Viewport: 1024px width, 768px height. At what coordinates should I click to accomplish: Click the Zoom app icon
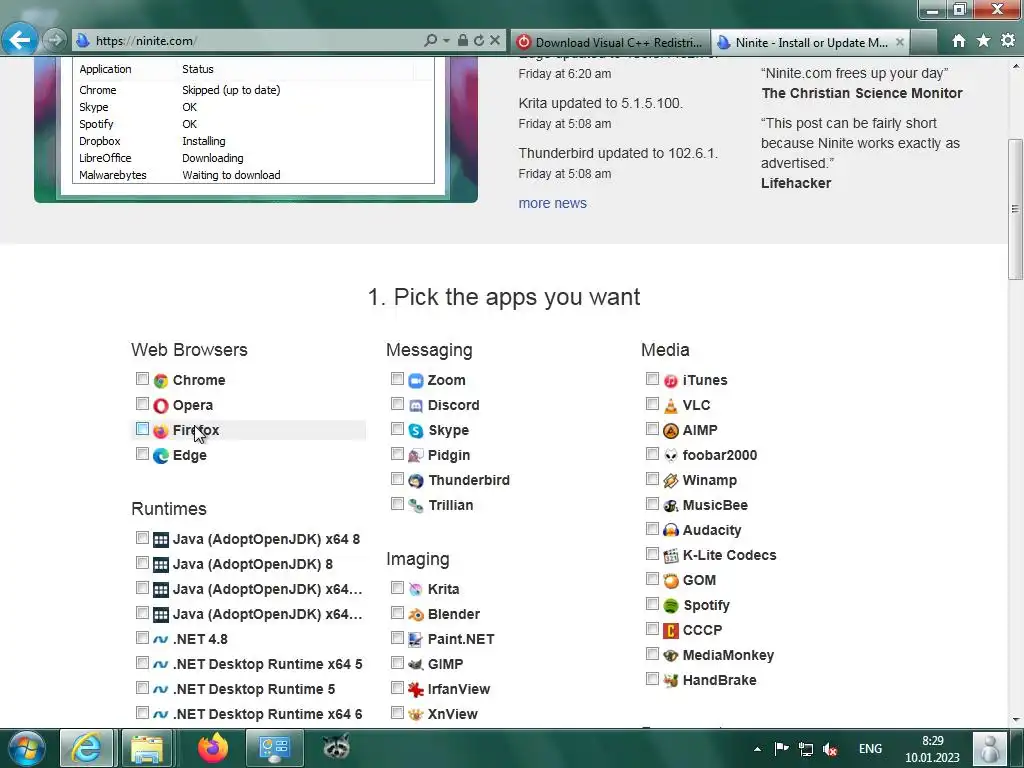pos(416,380)
